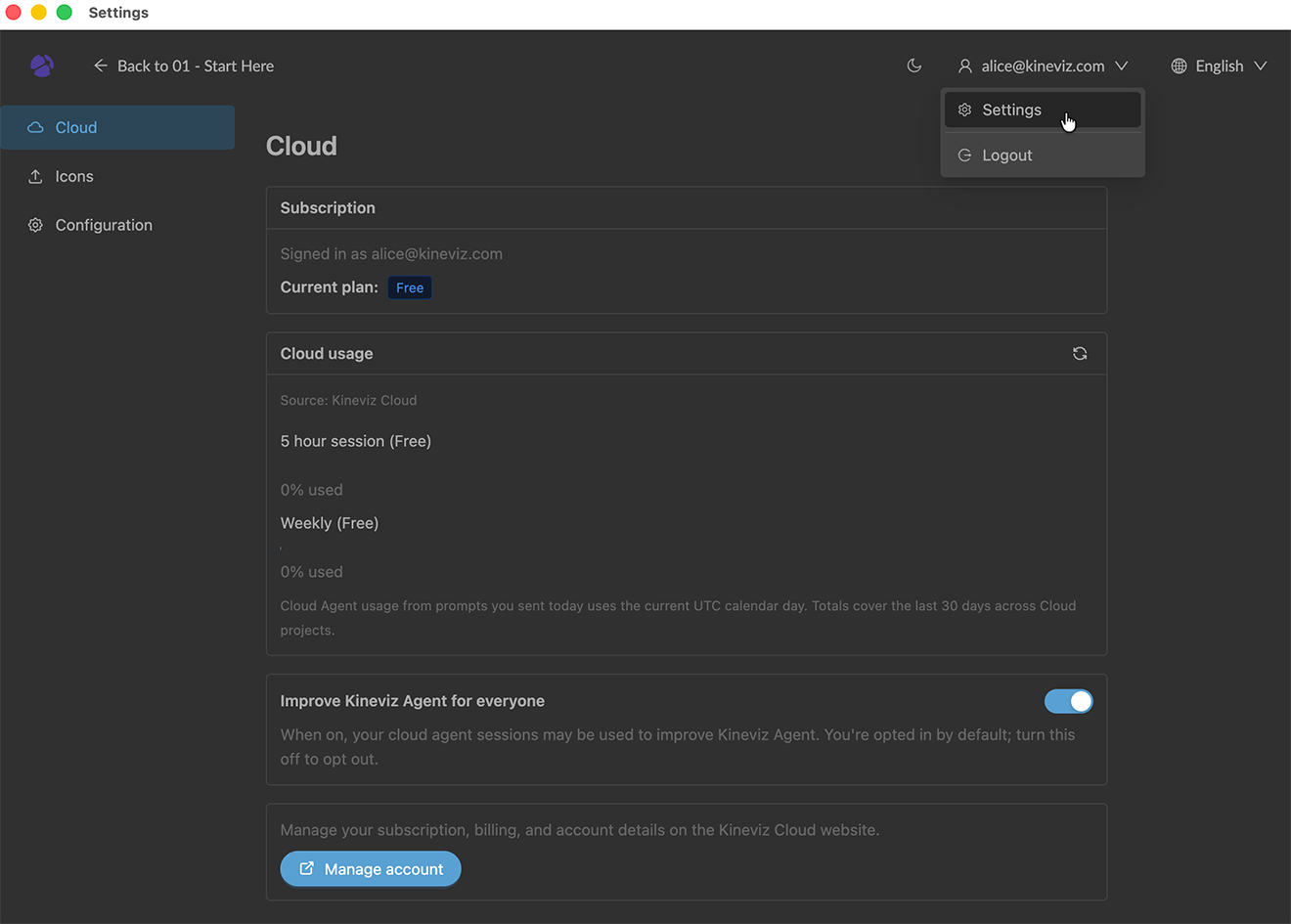Click the user profile icon
The image size is (1291, 924).
coord(965,66)
